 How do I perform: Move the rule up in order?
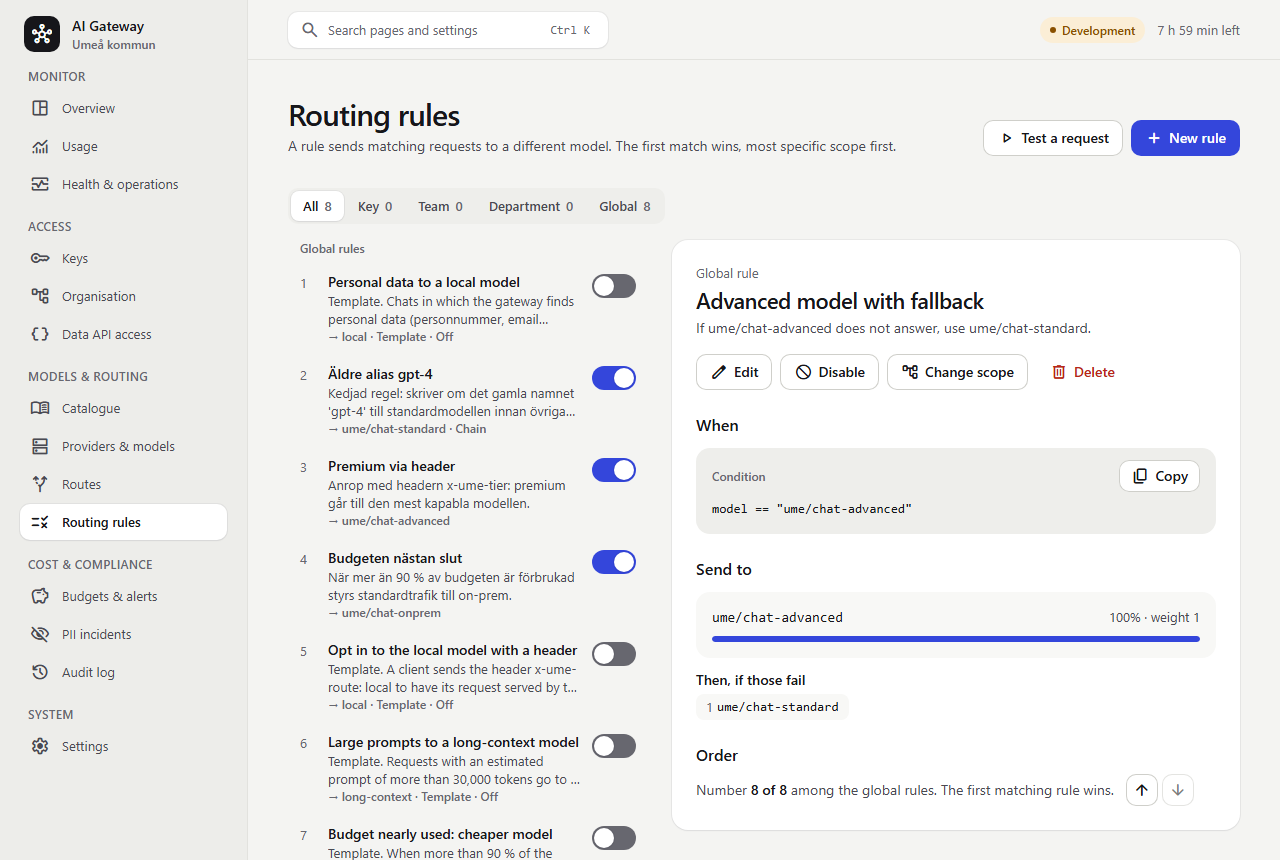[1142, 790]
